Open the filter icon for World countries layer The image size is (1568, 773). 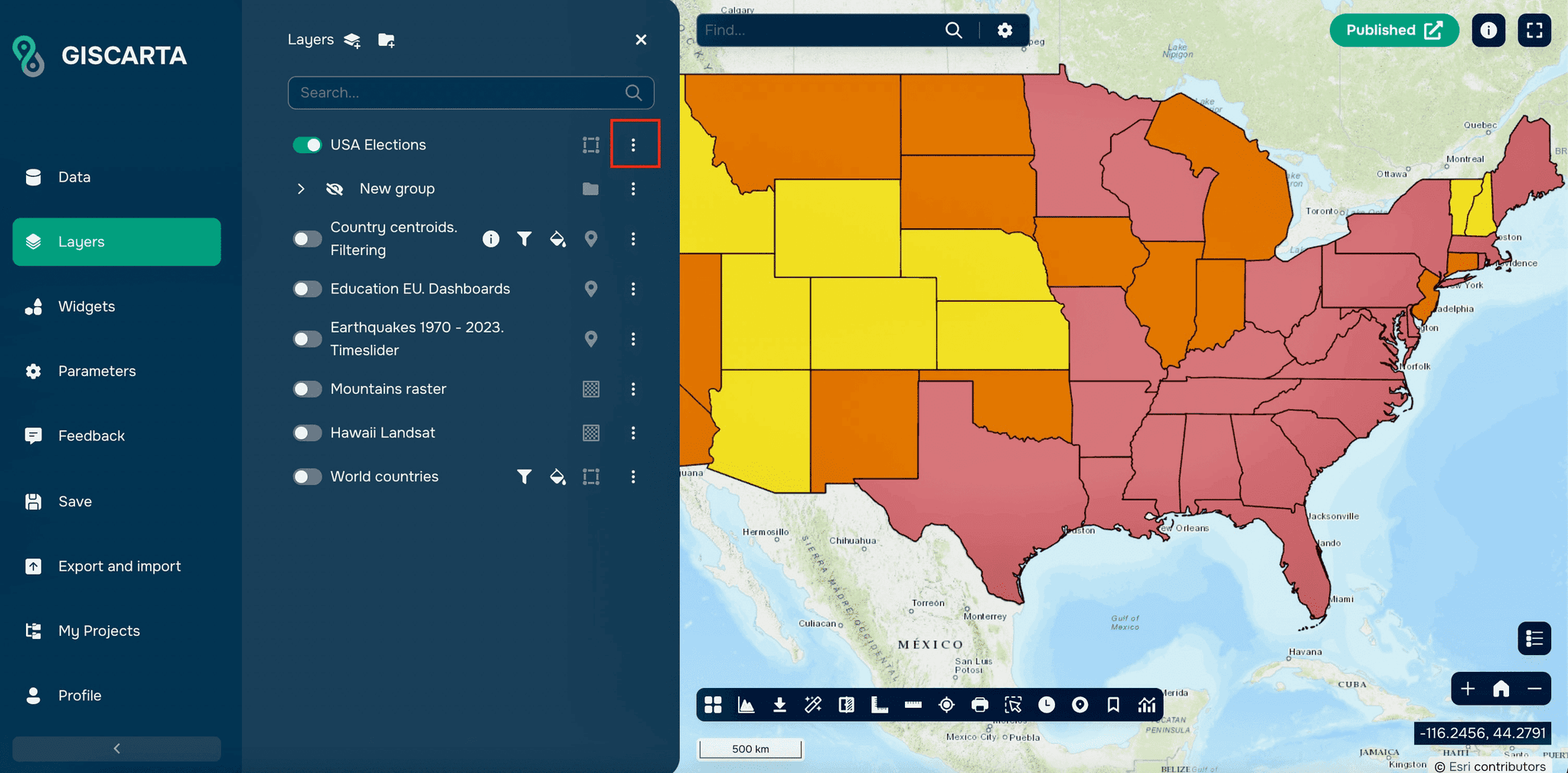tap(524, 477)
